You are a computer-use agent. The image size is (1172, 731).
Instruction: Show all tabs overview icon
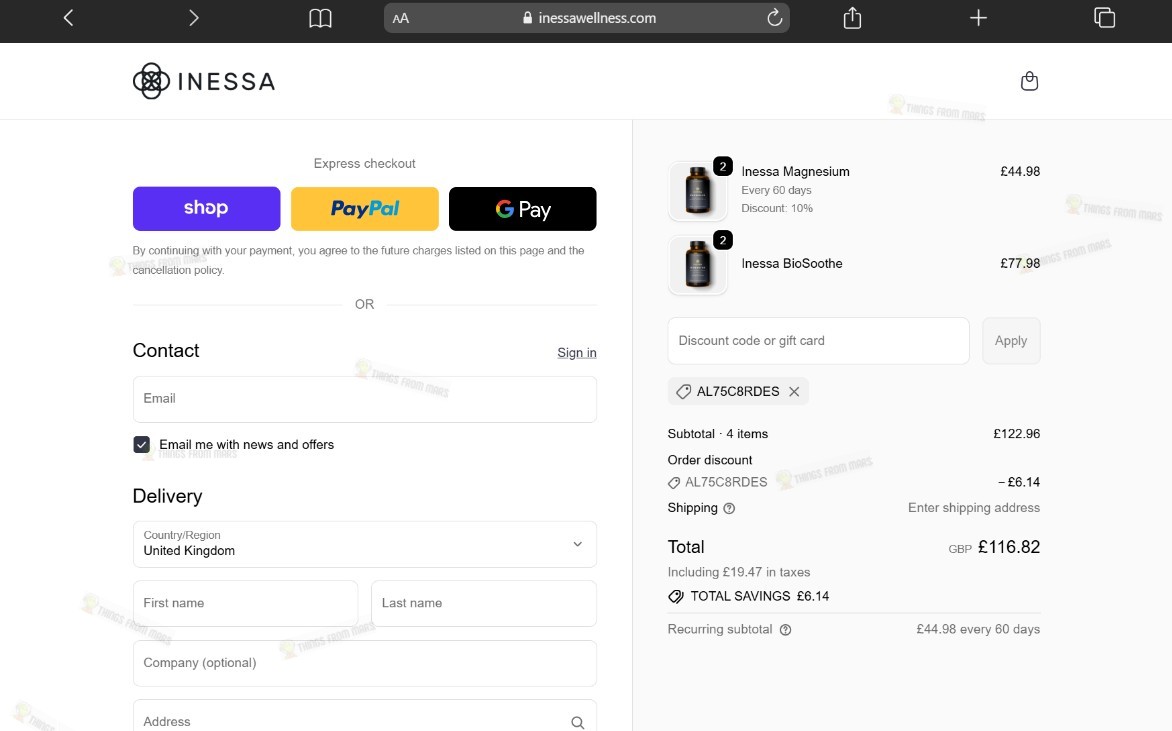[1104, 17]
